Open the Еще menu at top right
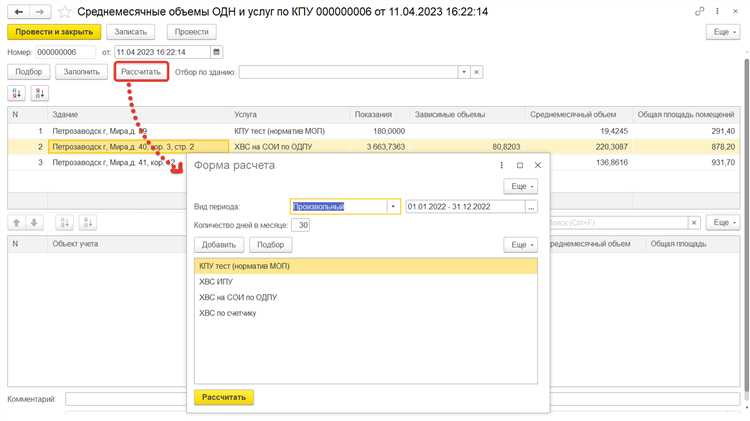Screen dimensions: 750x421 tap(722, 32)
